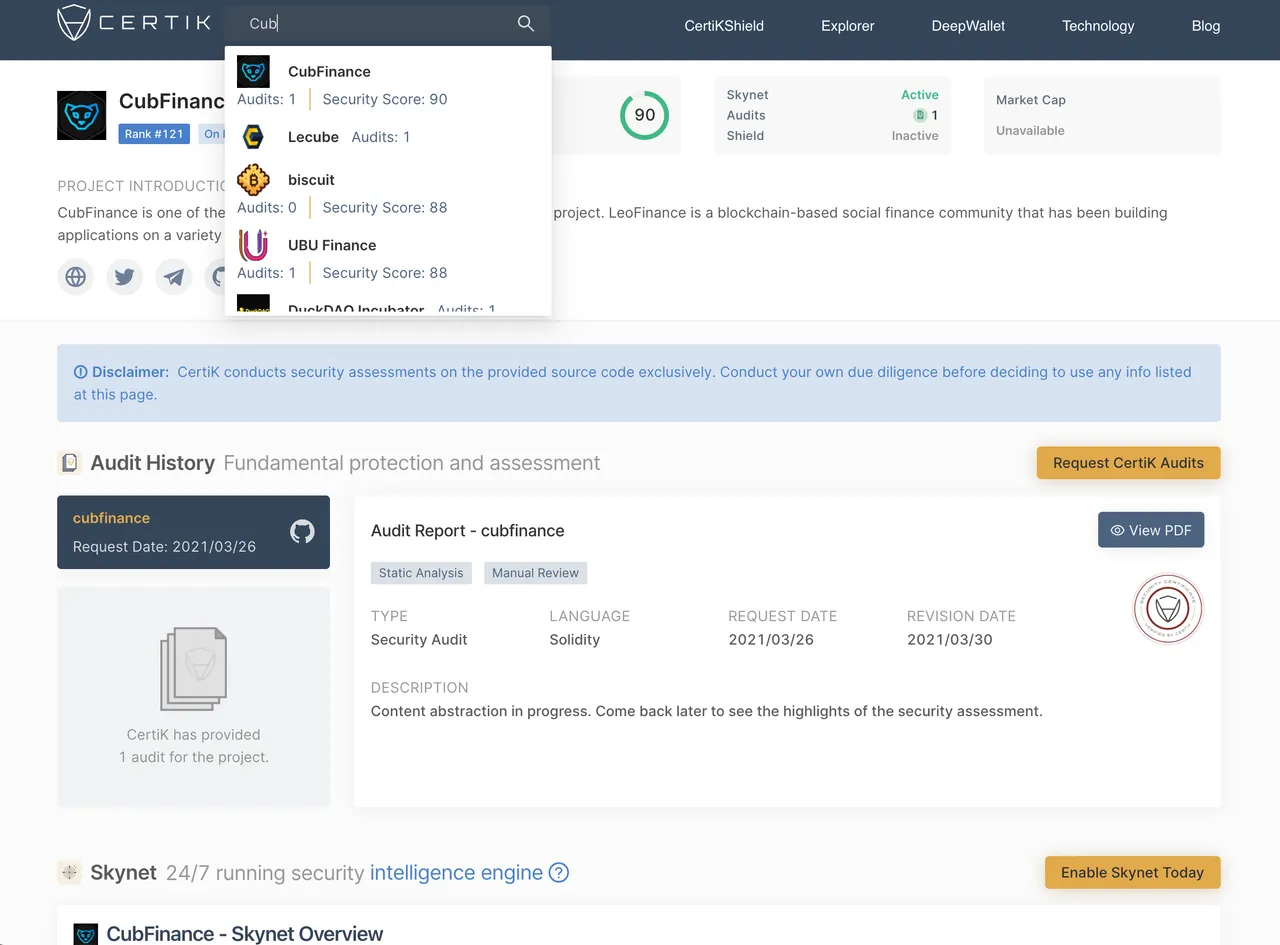Click the Security Audit type value

pos(419,639)
